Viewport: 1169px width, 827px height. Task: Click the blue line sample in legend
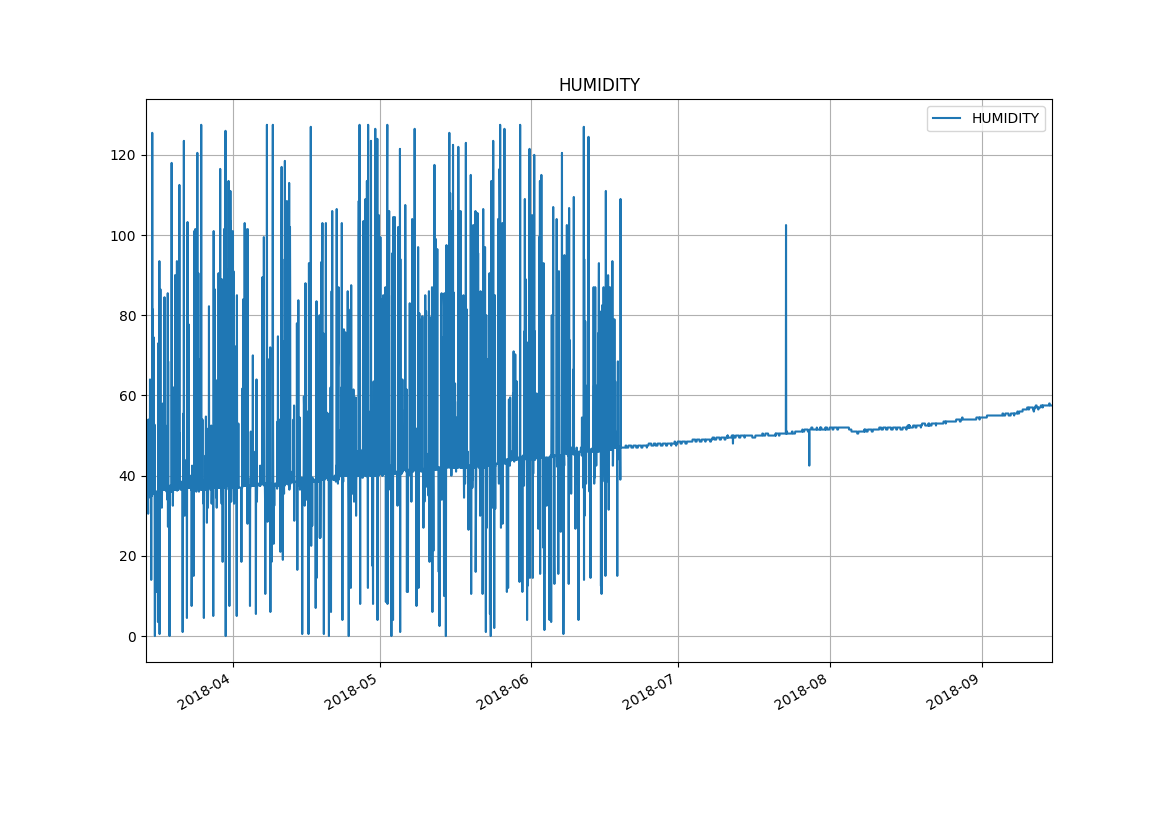[946, 119]
